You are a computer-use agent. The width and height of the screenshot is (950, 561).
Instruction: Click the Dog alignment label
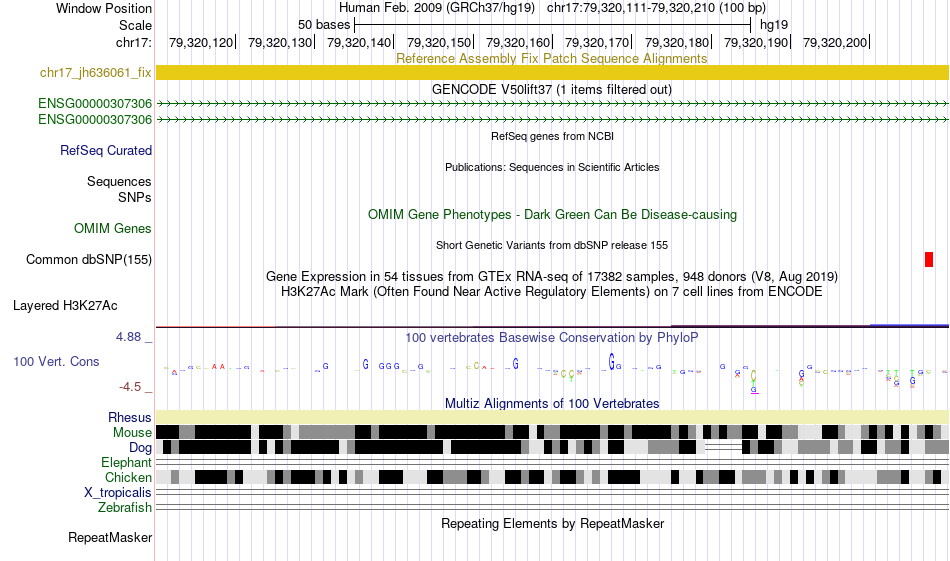pyautogui.click(x=140, y=447)
